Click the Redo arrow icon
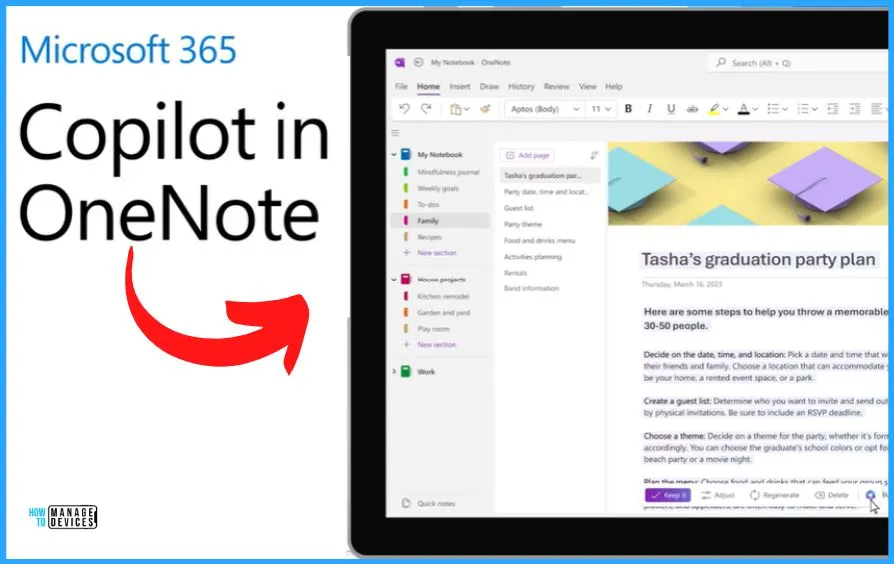 [426, 108]
